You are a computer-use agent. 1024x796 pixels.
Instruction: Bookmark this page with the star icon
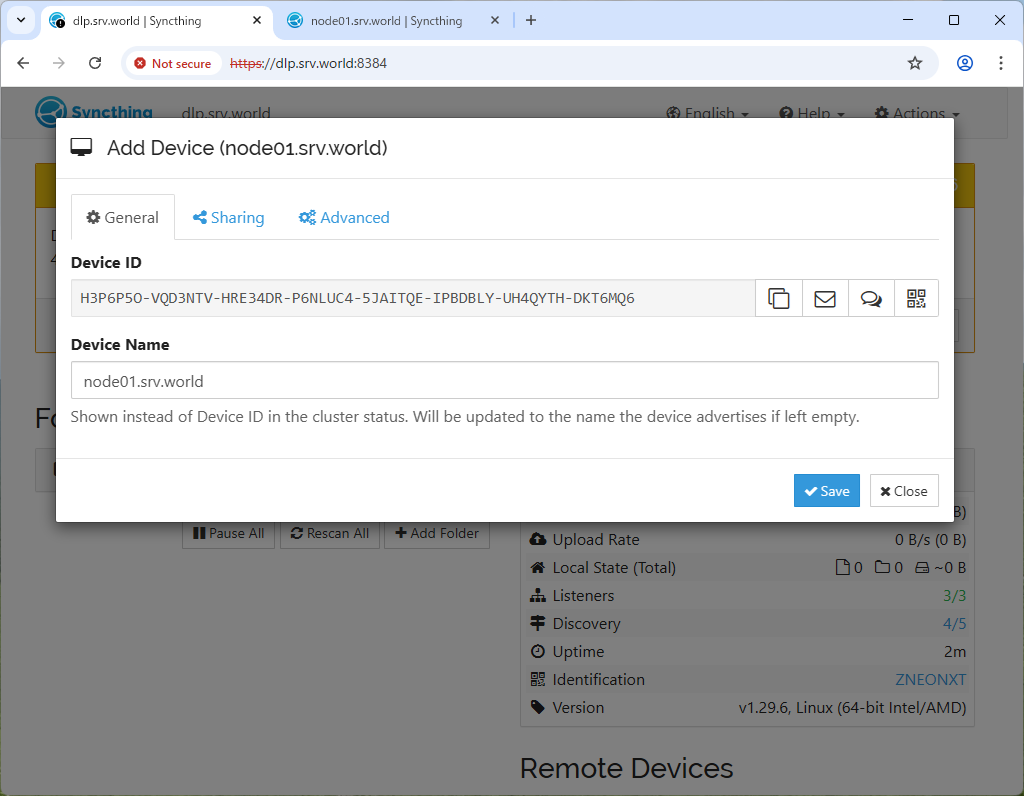(x=915, y=63)
